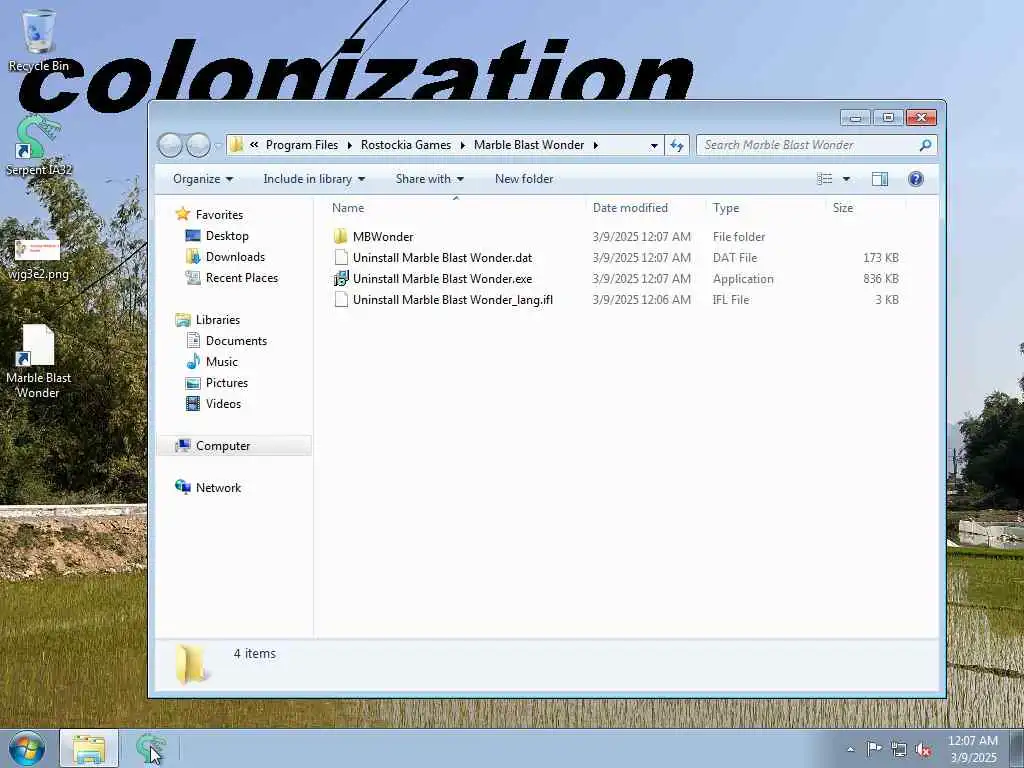1024x768 pixels.
Task: Click the Music note icon in Libraries
Action: click(x=193, y=361)
